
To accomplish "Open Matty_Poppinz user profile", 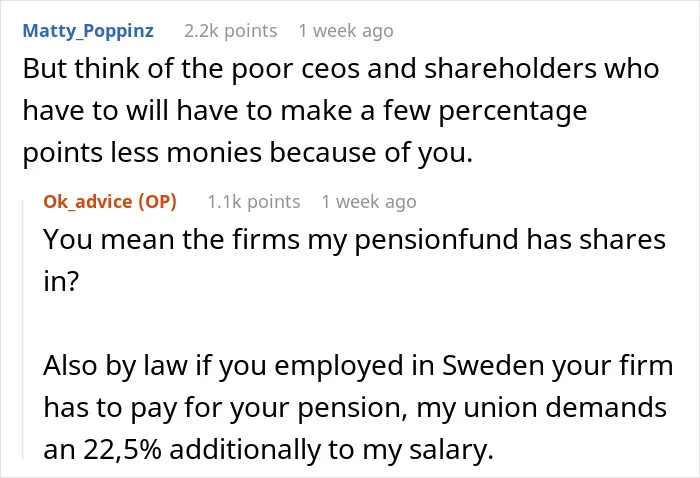I will [88, 31].
